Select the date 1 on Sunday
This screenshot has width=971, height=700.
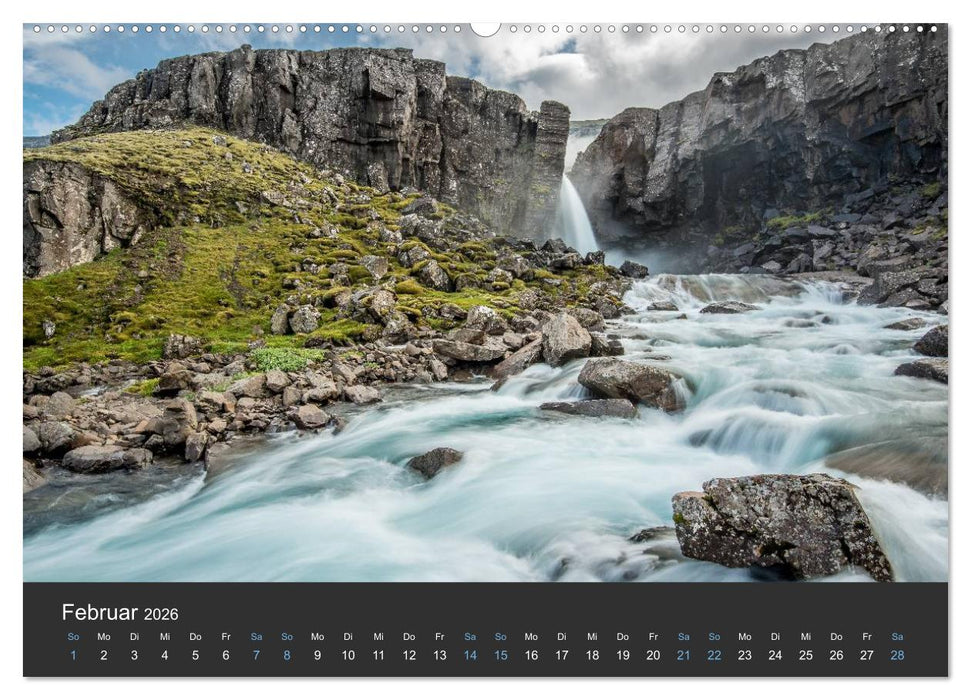[x=71, y=654]
